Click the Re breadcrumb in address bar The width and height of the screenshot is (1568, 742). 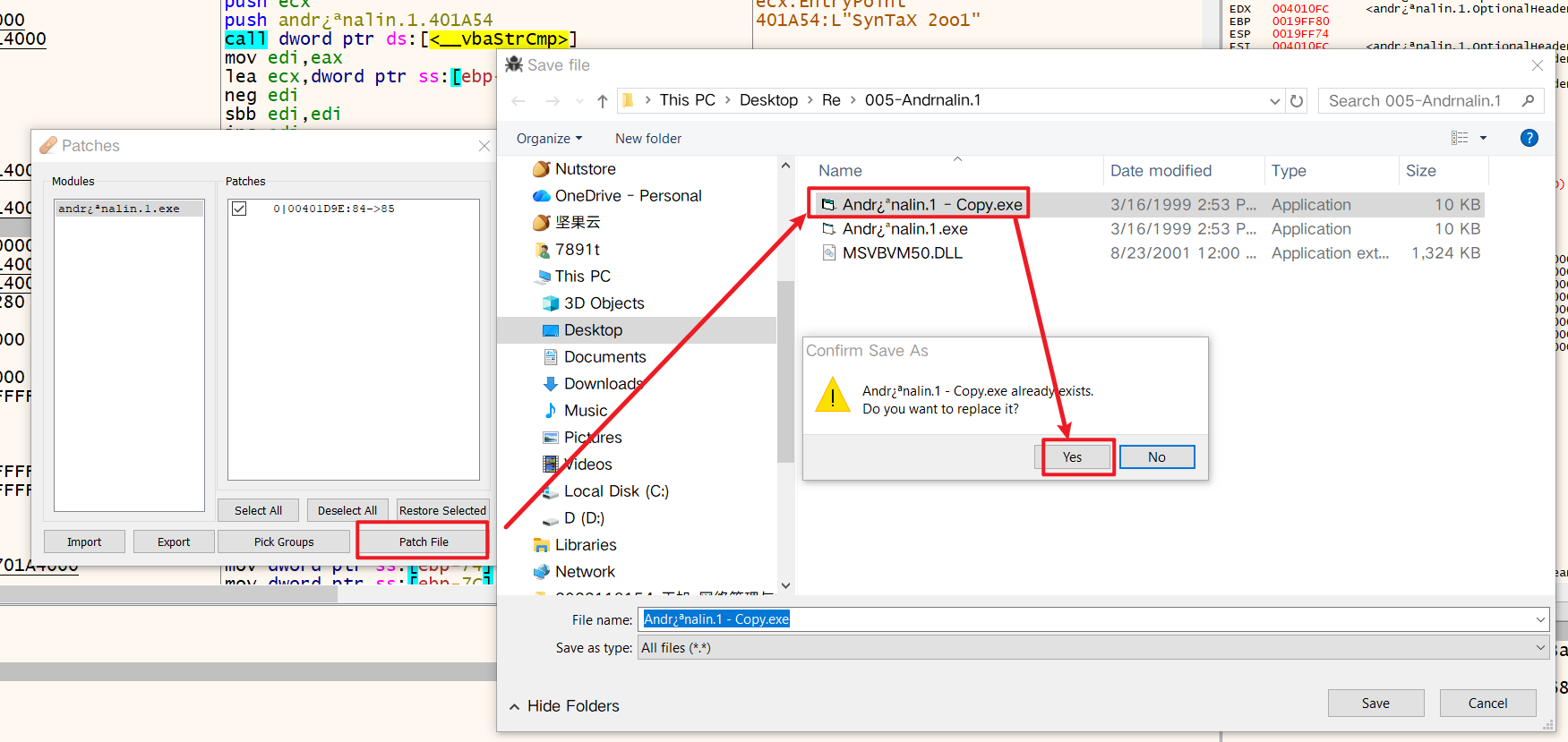point(831,100)
